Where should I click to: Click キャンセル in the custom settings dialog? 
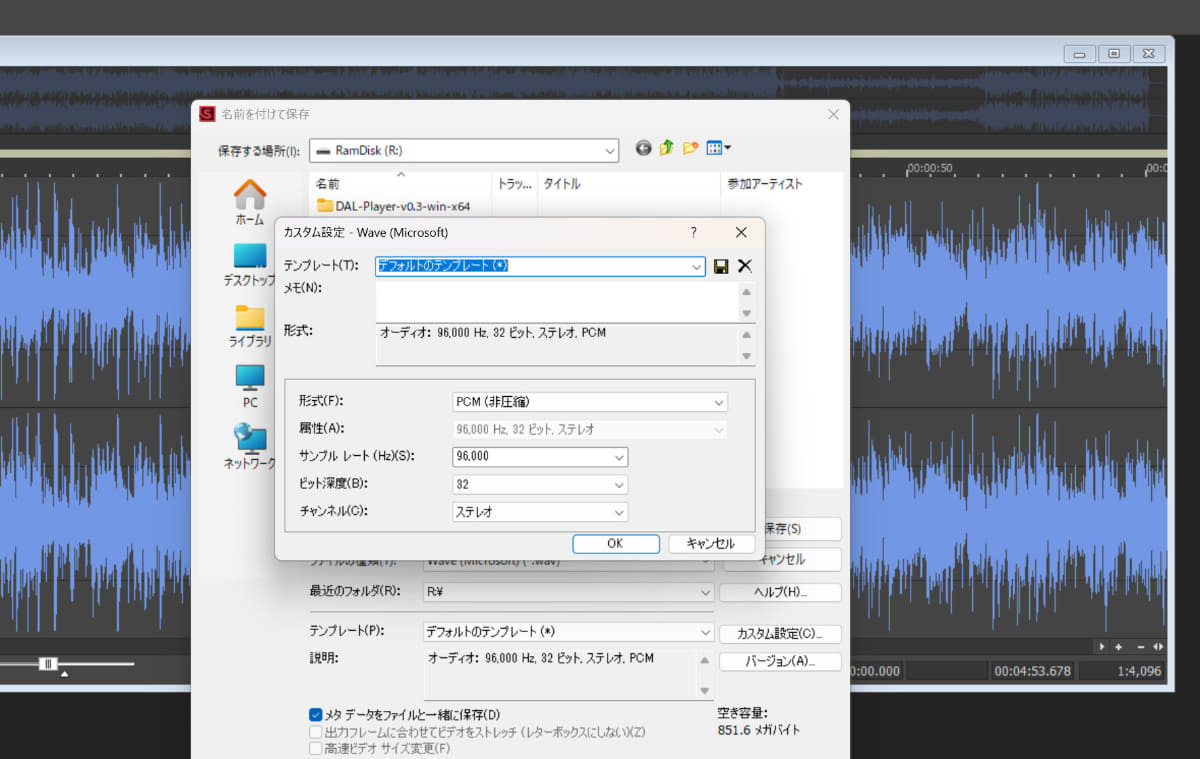click(x=710, y=544)
